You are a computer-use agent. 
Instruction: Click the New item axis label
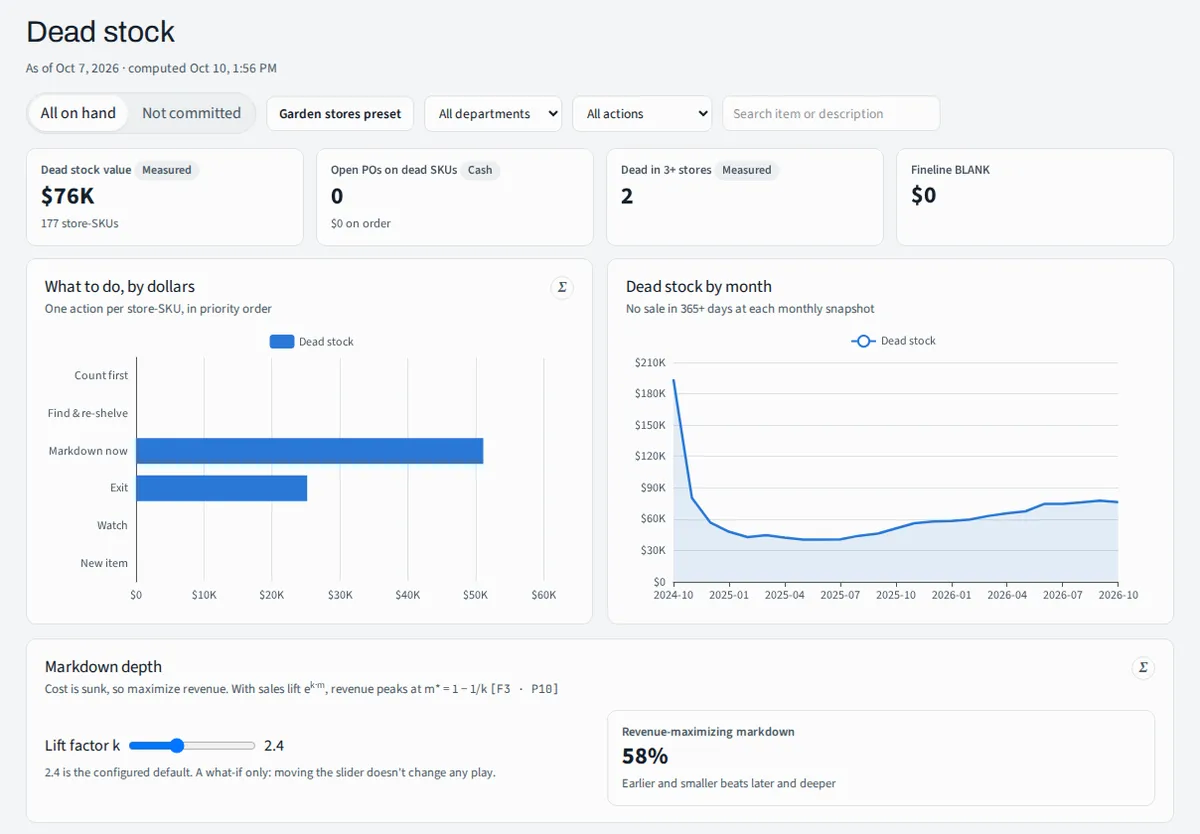point(104,563)
